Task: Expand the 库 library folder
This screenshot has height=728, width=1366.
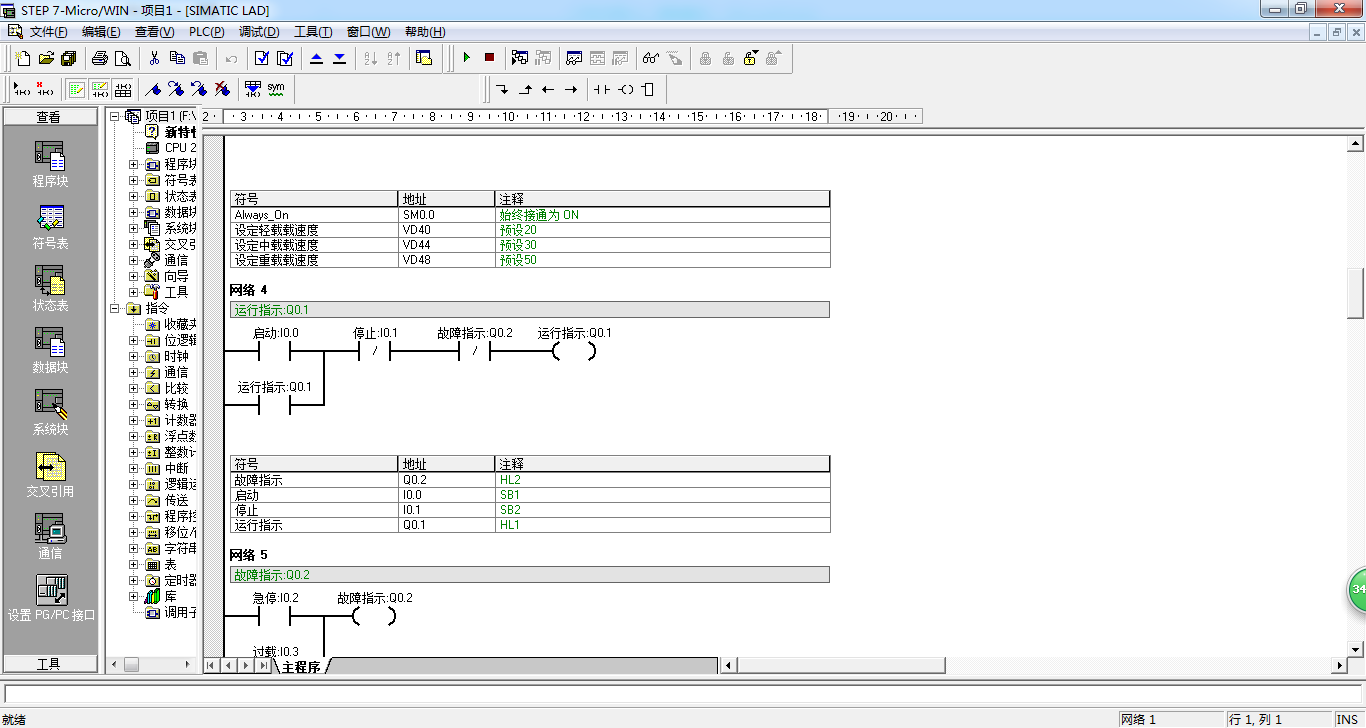Action: [134, 596]
